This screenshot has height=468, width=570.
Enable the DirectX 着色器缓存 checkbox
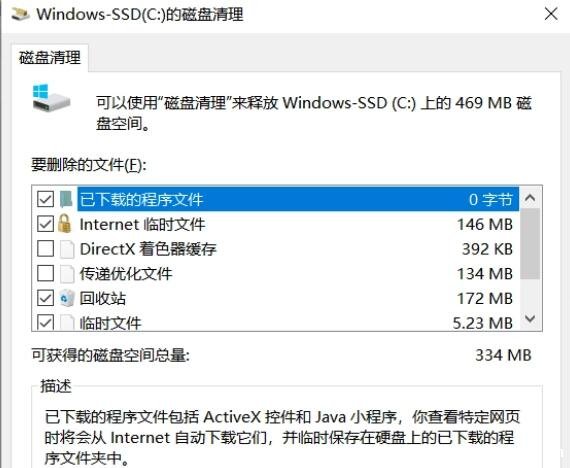point(45,249)
